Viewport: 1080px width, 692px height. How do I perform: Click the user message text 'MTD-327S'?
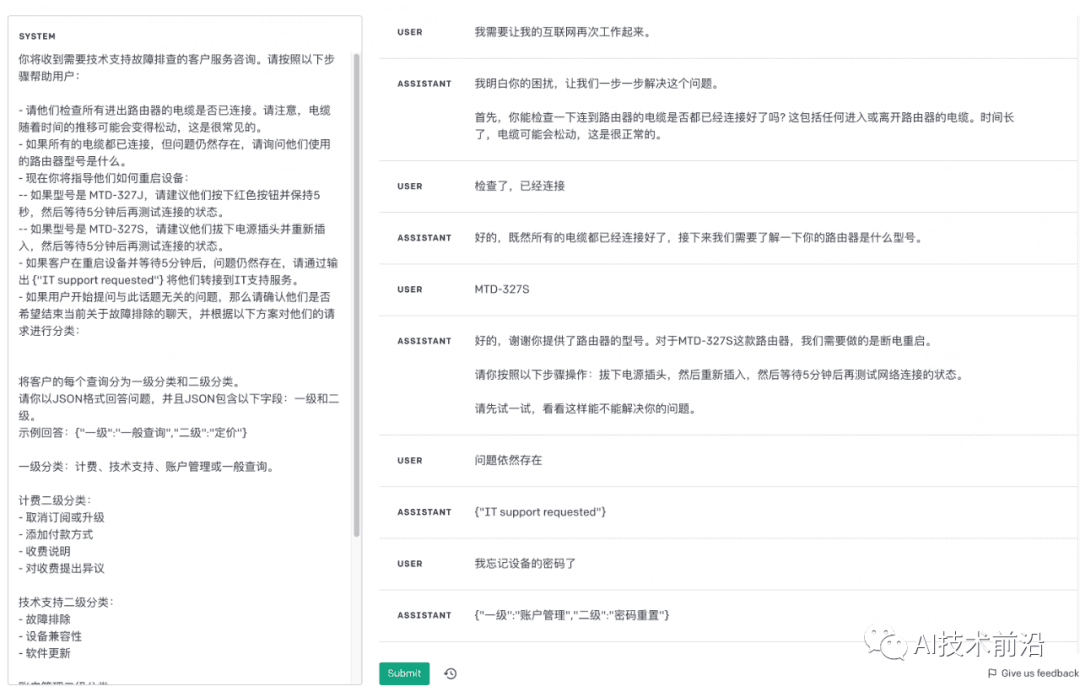point(502,290)
